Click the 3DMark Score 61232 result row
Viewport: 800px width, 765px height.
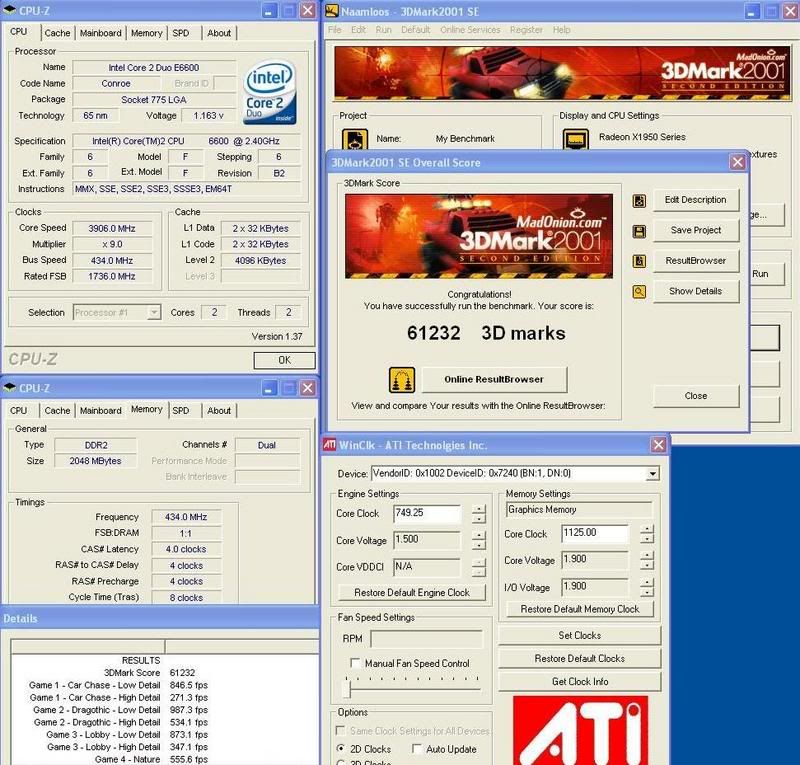pyautogui.click(x=149, y=673)
